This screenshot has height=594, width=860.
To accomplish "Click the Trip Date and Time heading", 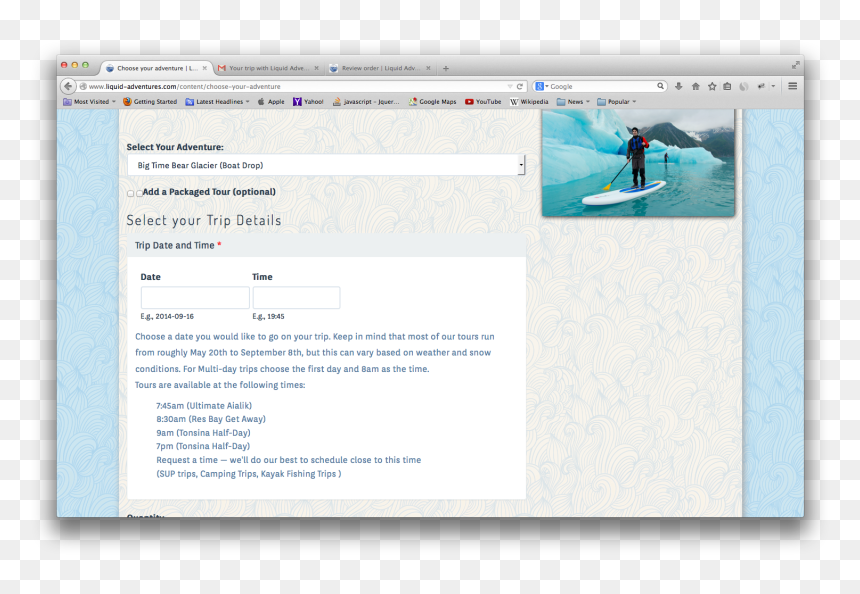I will tap(178, 245).
